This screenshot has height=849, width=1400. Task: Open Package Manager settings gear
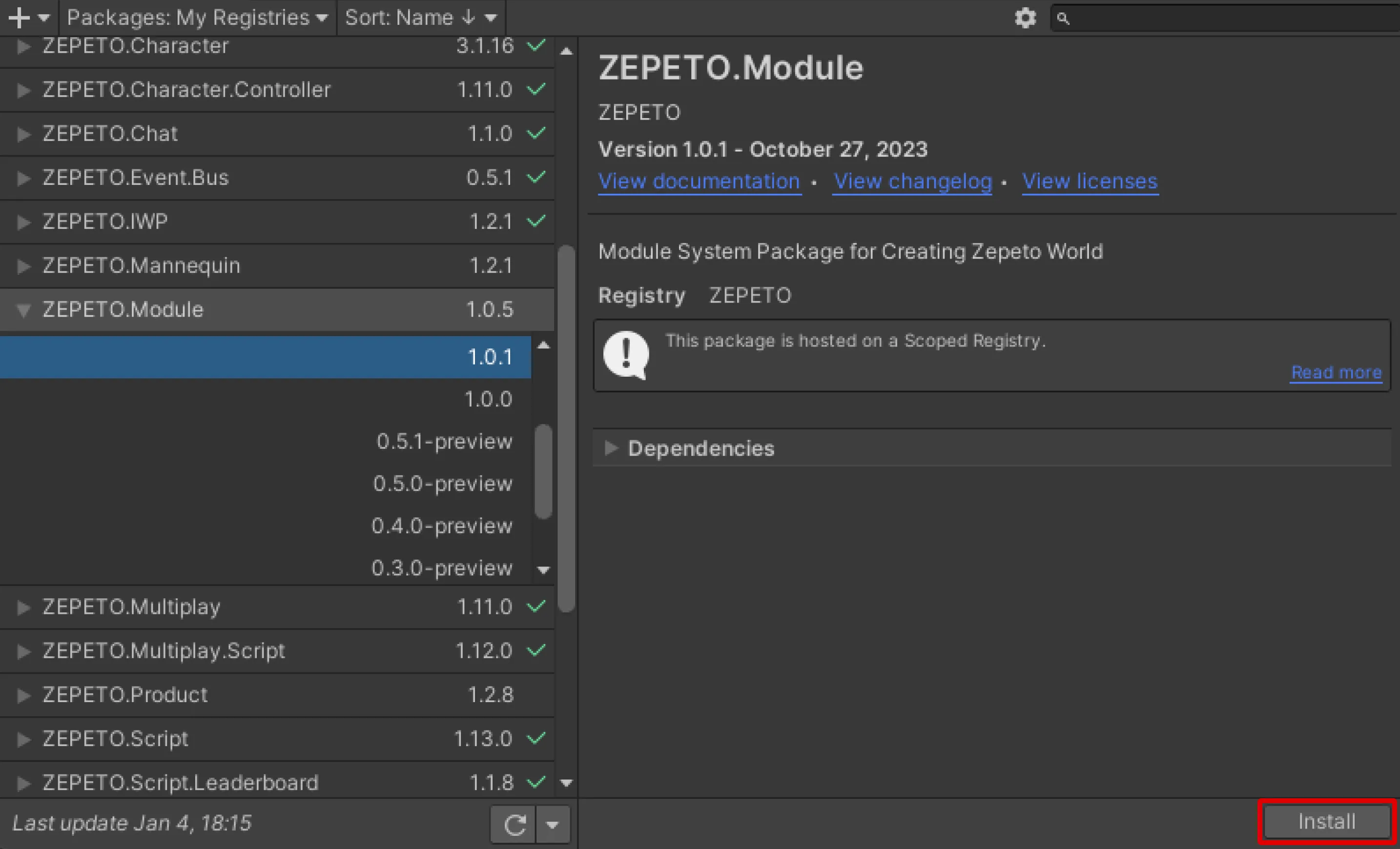[1026, 18]
